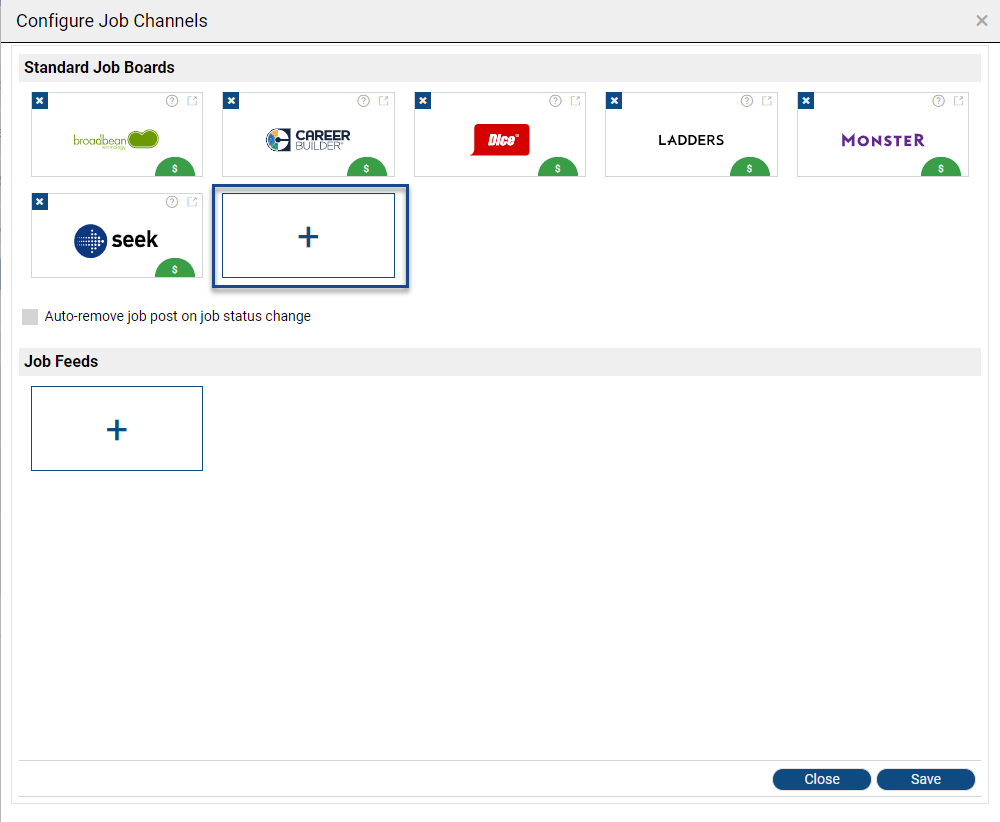Viewport: 1000px width, 822px height.
Task: Remove the Ladders job board
Action: click(x=614, y=101)
